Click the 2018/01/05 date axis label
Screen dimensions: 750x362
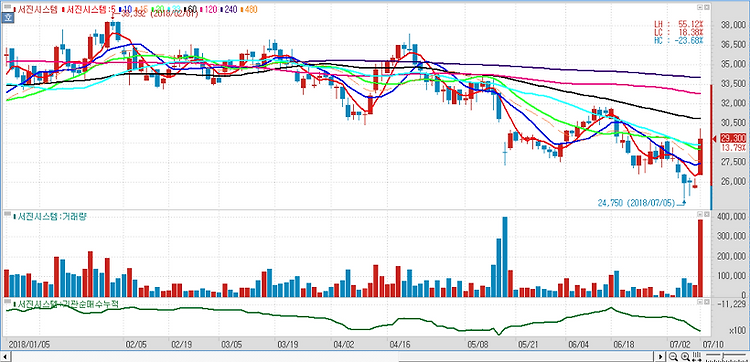click(30, 343)
